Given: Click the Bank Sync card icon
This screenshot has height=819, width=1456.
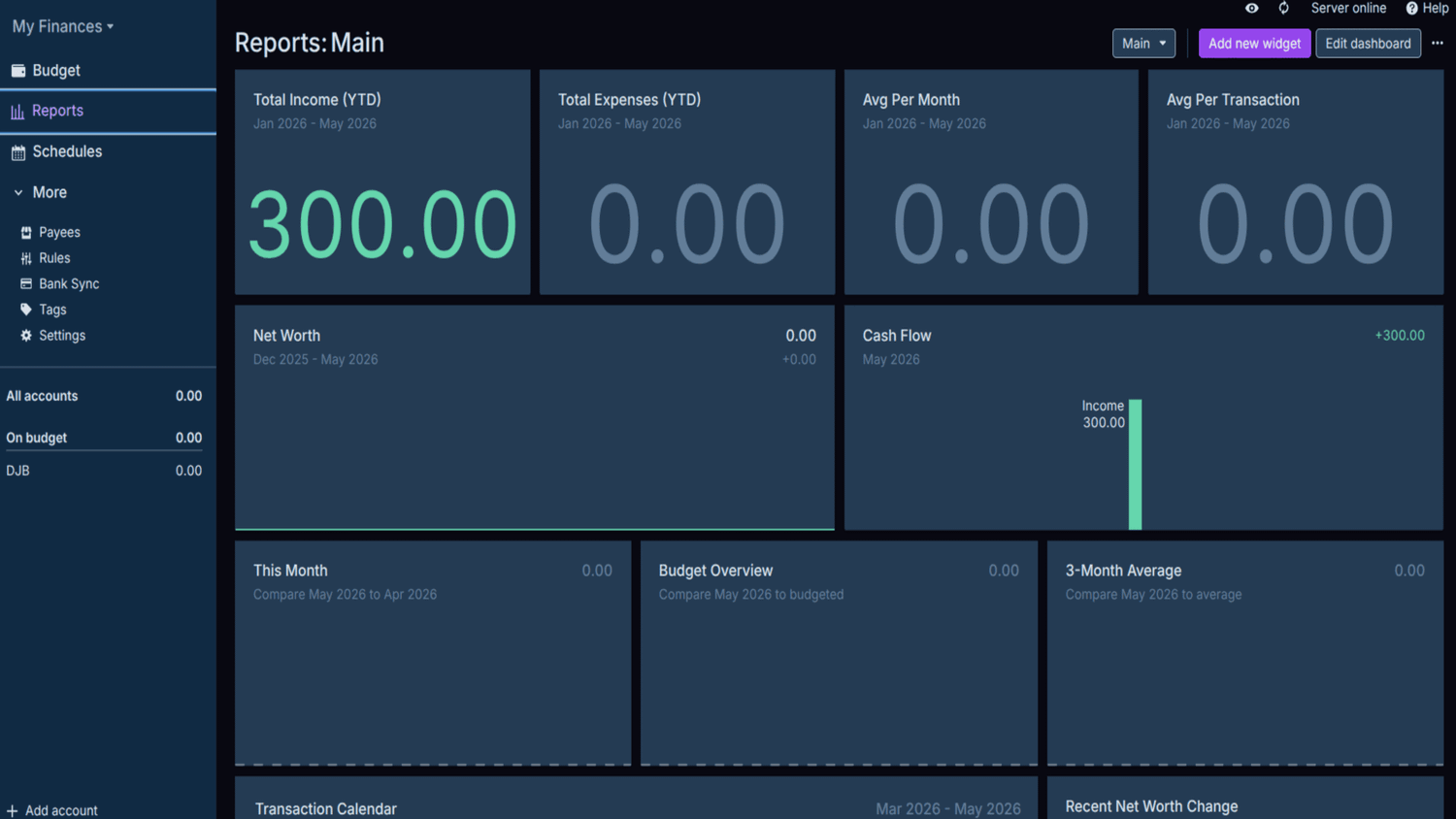Looking at the screenshot, I should 26,284.
